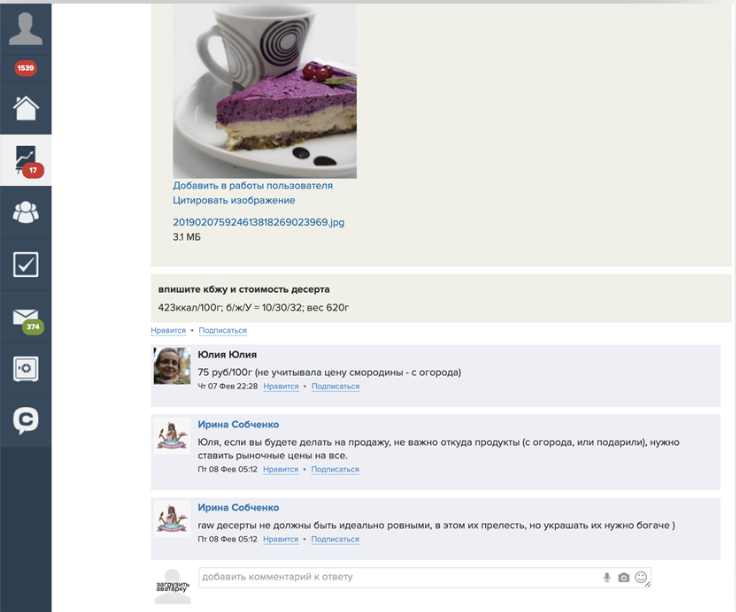Click the 'Добавить в работы пользователя' link
The width and height of the screenshot is (736, 612).
[253, 185]
